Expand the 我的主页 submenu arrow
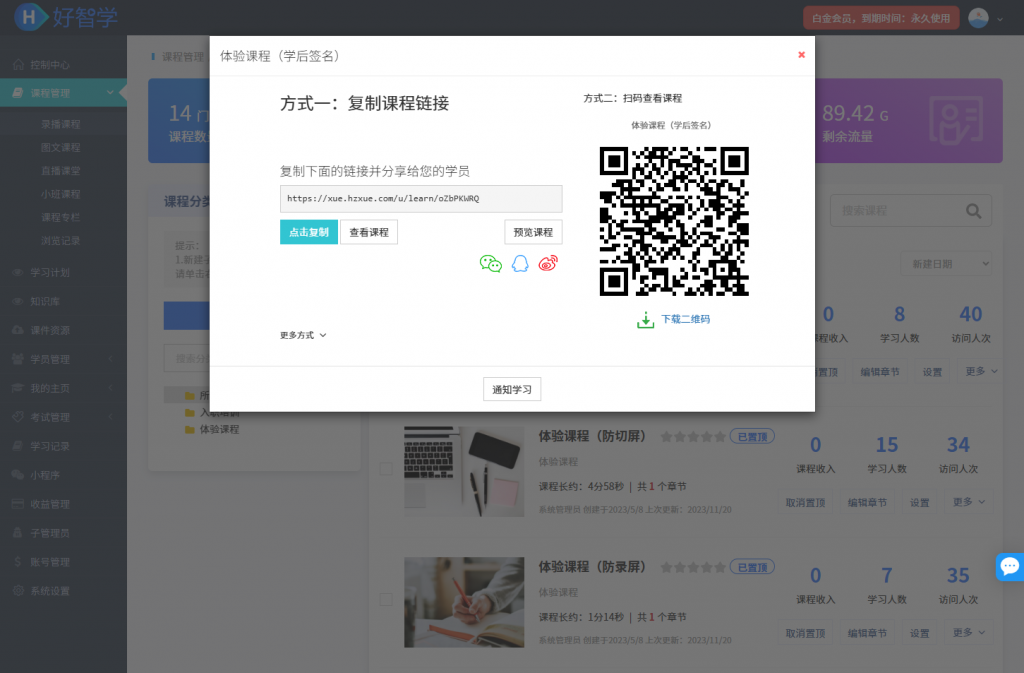Screen dimensions: 1024x673 coord(110,388)
